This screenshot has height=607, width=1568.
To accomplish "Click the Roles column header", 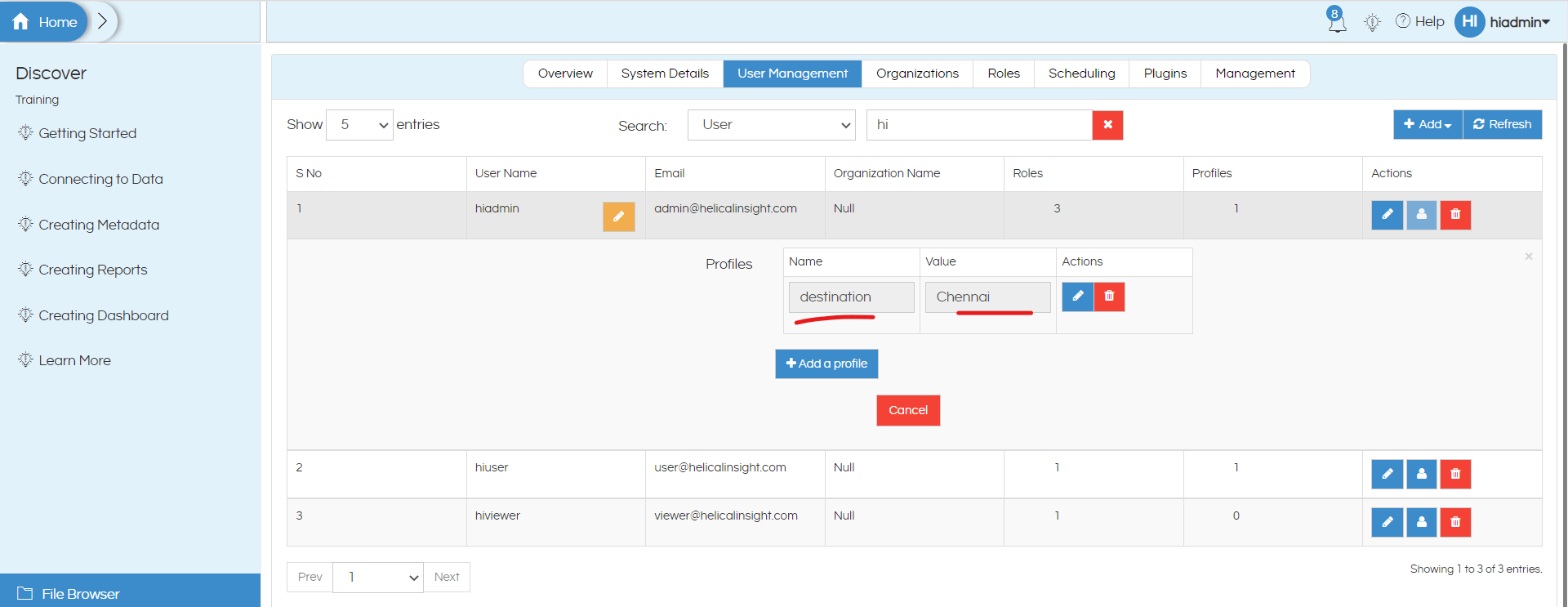I will click(1094, 173).
